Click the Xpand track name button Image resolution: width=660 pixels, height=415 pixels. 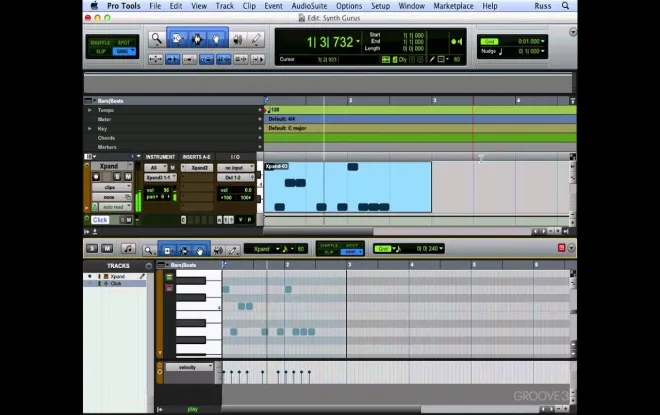pos(111,166)
